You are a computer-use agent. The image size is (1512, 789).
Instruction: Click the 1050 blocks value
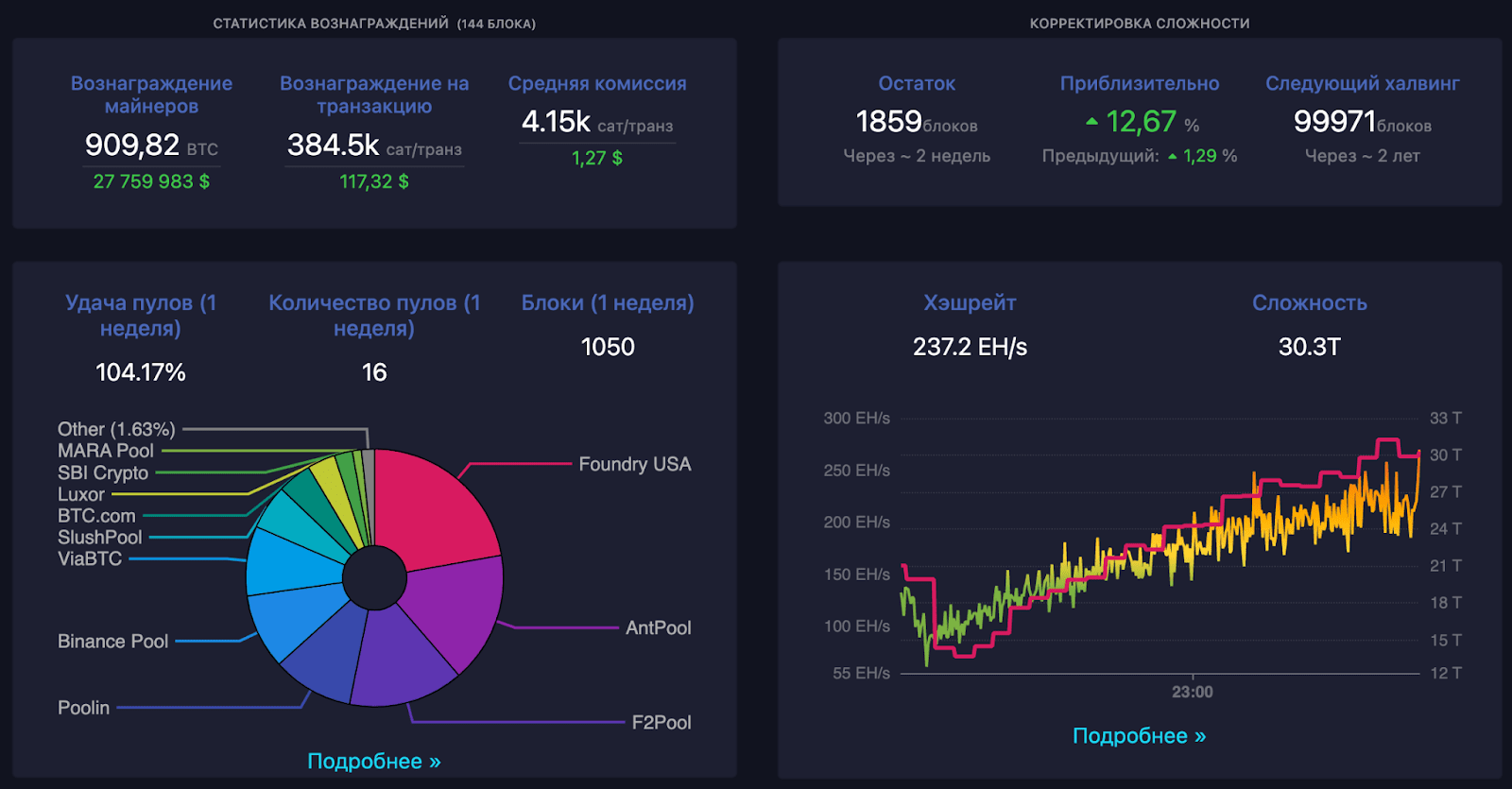coord(608,347)
